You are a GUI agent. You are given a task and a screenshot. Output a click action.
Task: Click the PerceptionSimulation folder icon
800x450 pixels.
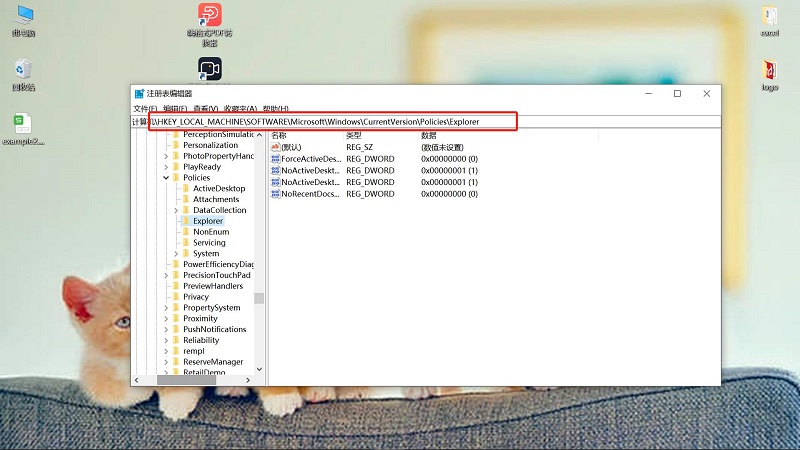tap(176, 134)
